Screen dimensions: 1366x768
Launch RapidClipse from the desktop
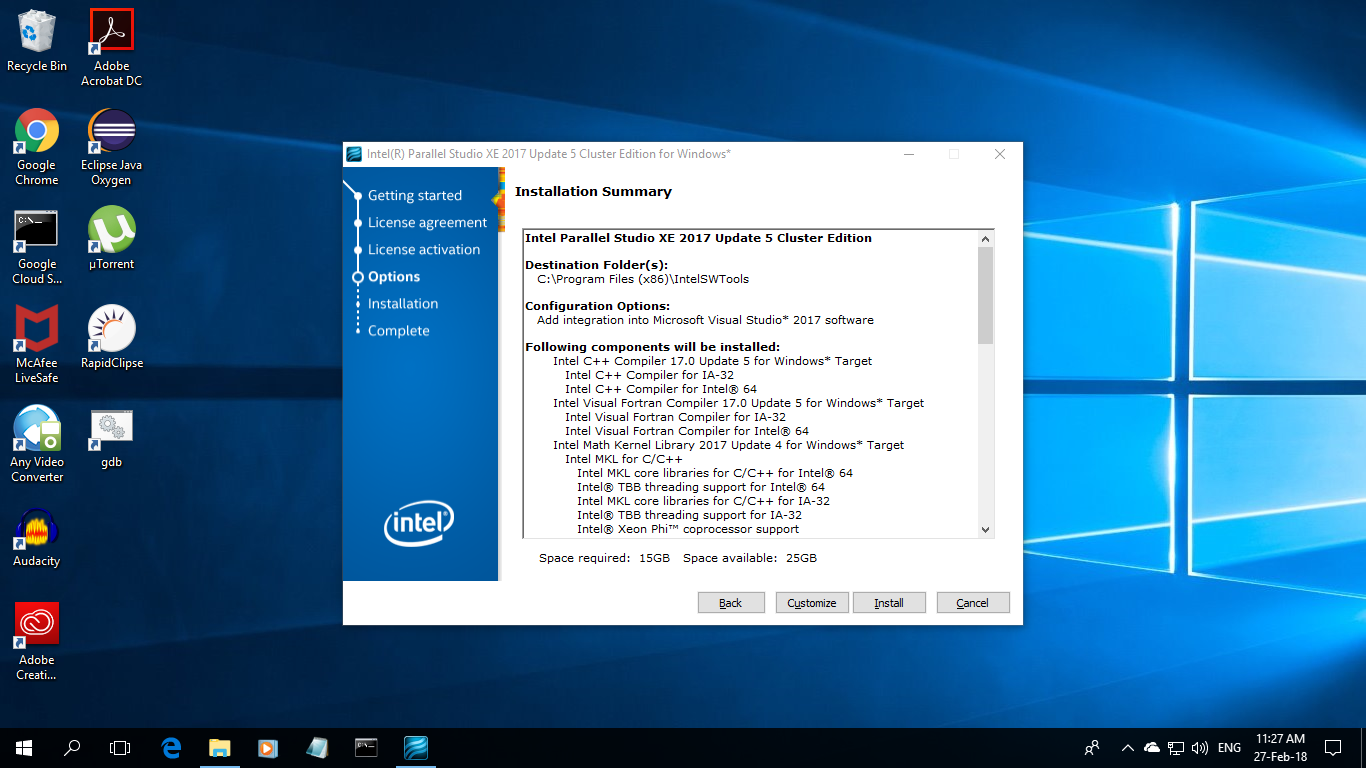tap(111, 337)
